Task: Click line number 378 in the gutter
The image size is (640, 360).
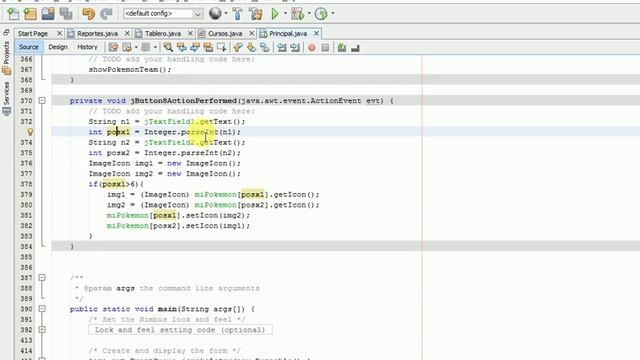Action: (x=27, y=184)
